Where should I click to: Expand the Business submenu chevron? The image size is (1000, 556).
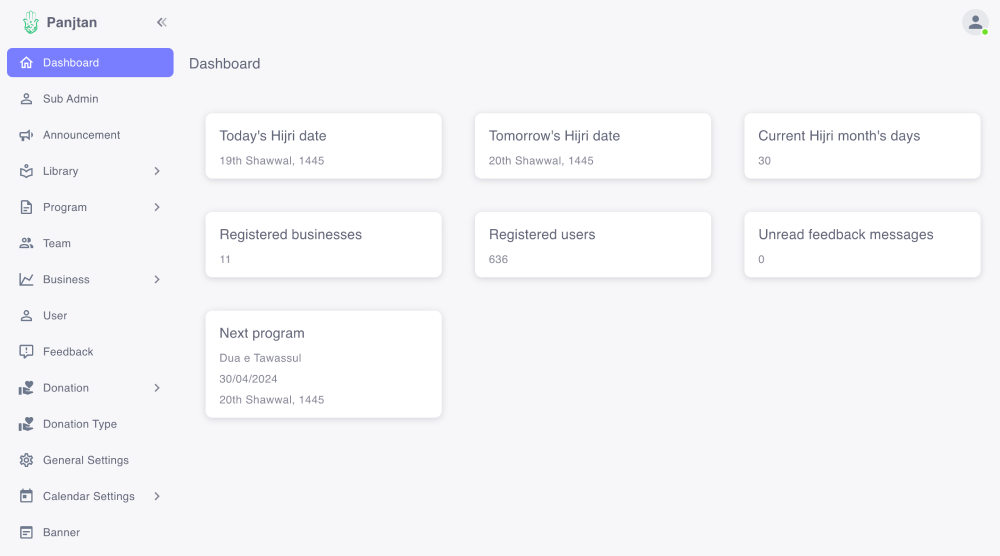click(157, 279)
